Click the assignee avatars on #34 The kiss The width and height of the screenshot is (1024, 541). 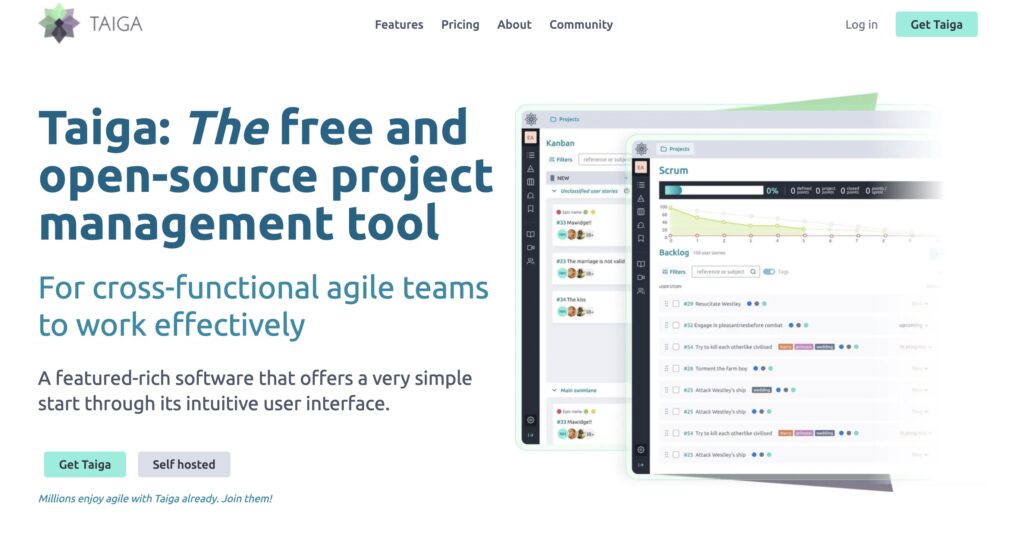coord(575,312)
